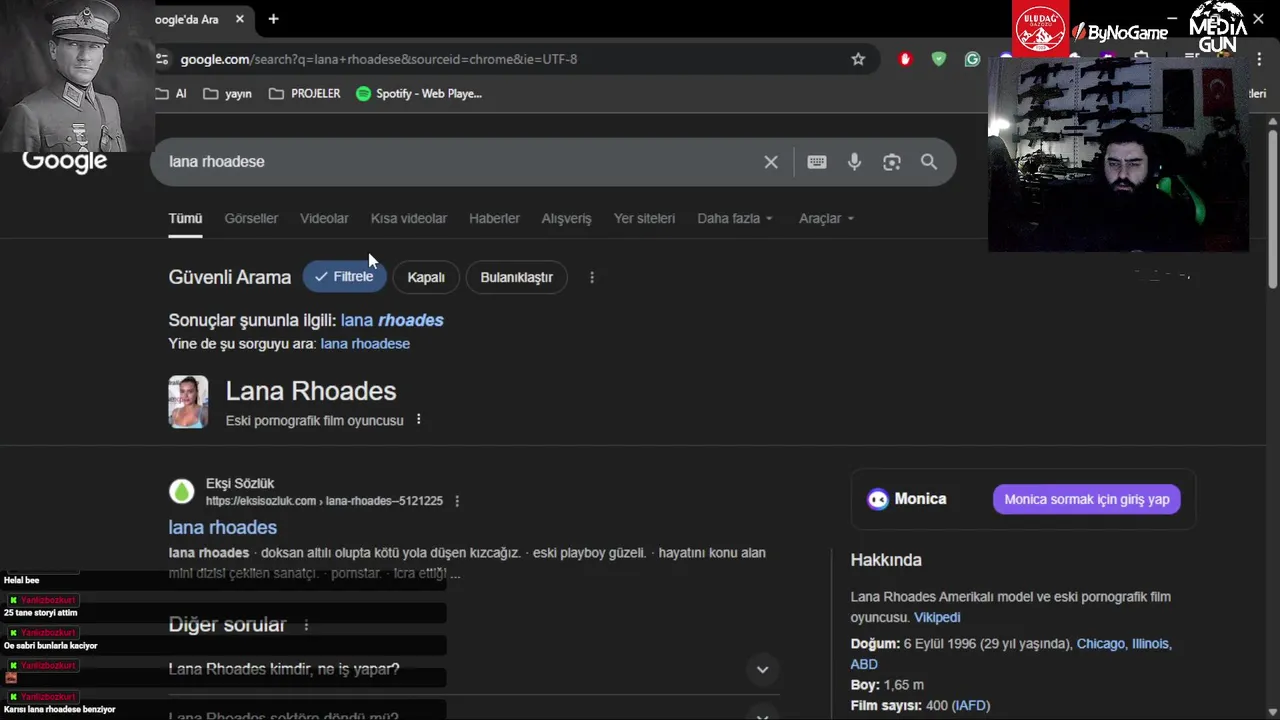Open three-dot menu beside 'Eski pornografik film oyuncusu'
The width and height of the screenshot is (1280, 720).
(x=419, y=420)
